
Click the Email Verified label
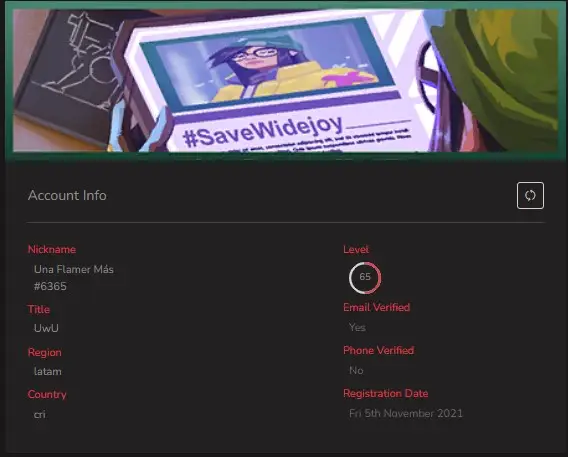(x=376, y=307)
